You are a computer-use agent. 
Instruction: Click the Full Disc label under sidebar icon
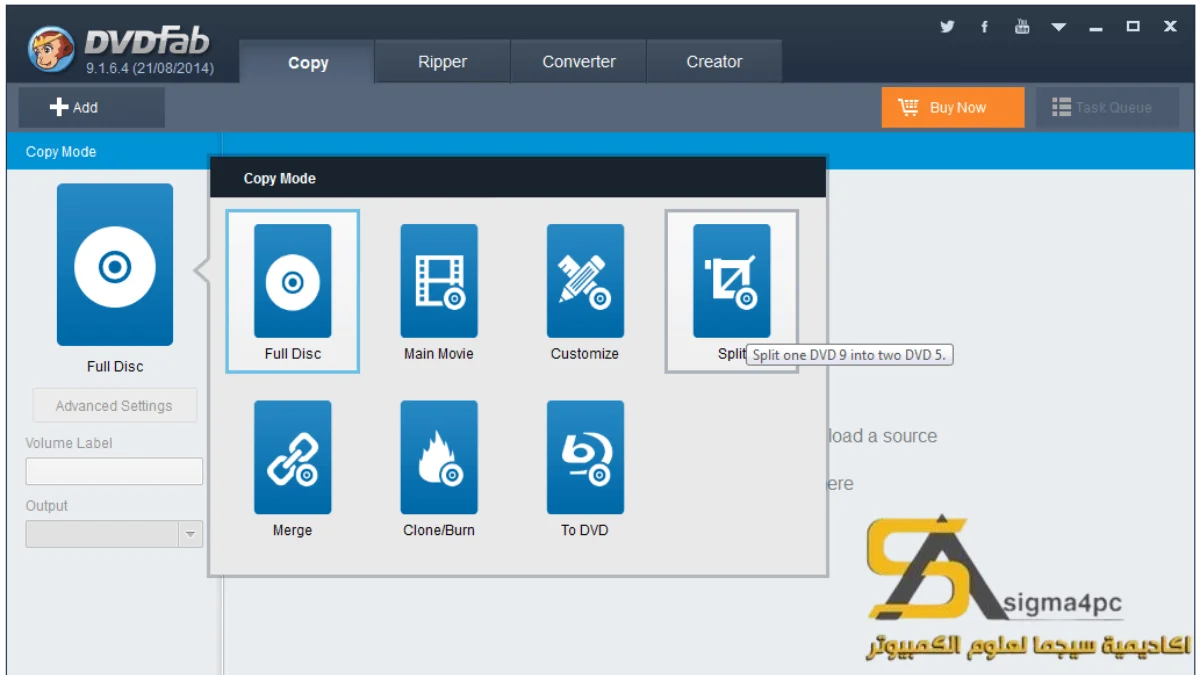coord(115,366)
